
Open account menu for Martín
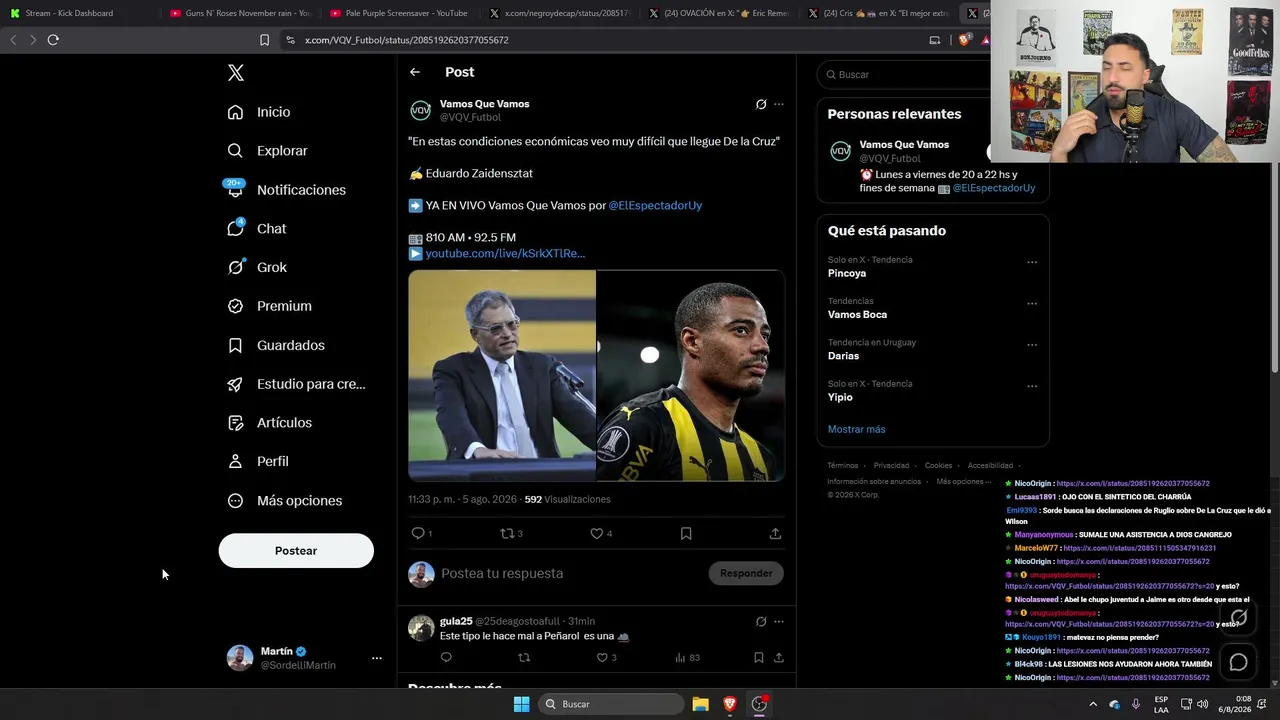coord(377,658)
